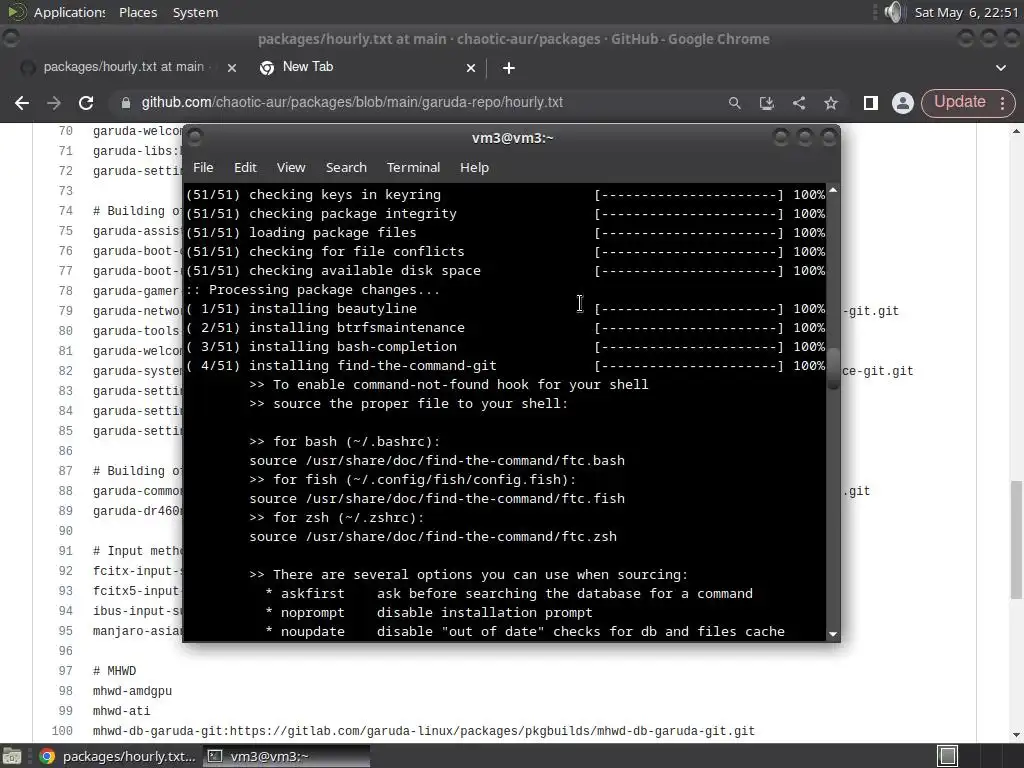
Task: Click the MATE logo icon beside Applications
Action: tap(16, 12)
